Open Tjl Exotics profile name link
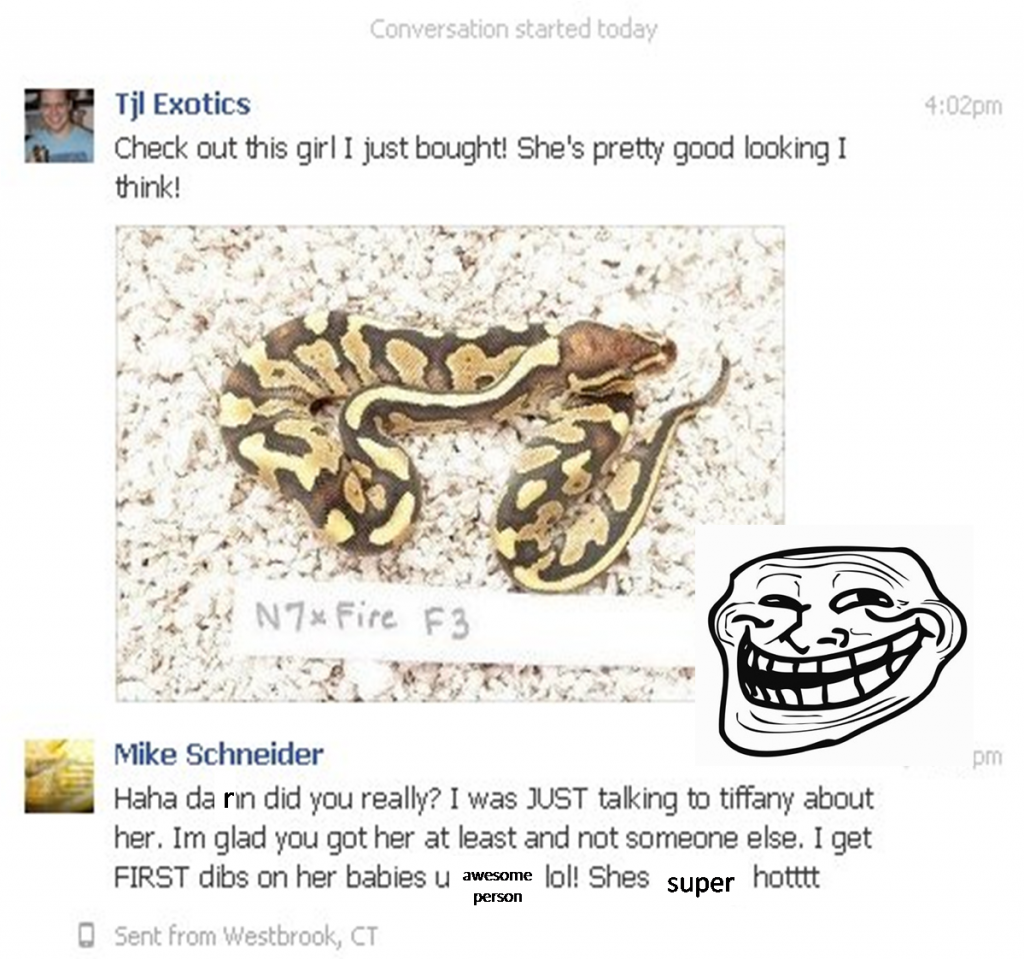 coord(182,105)
